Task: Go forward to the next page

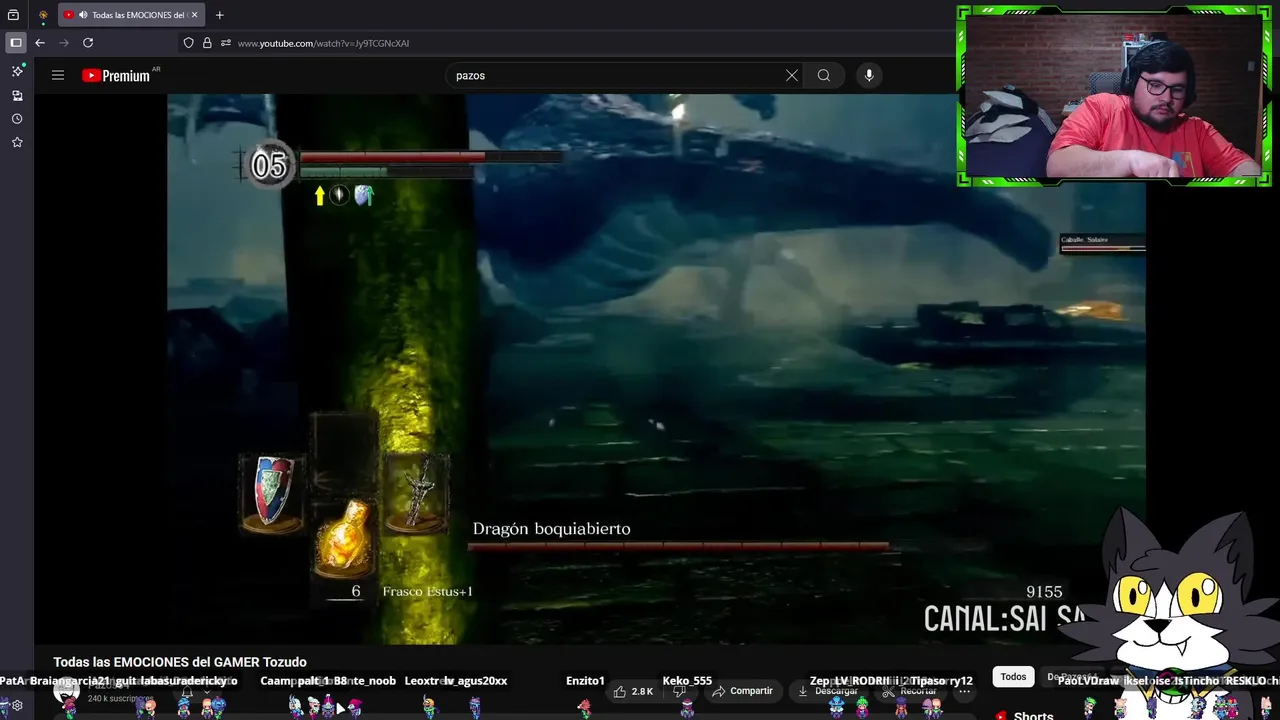Action: click(x=64, y=43)
